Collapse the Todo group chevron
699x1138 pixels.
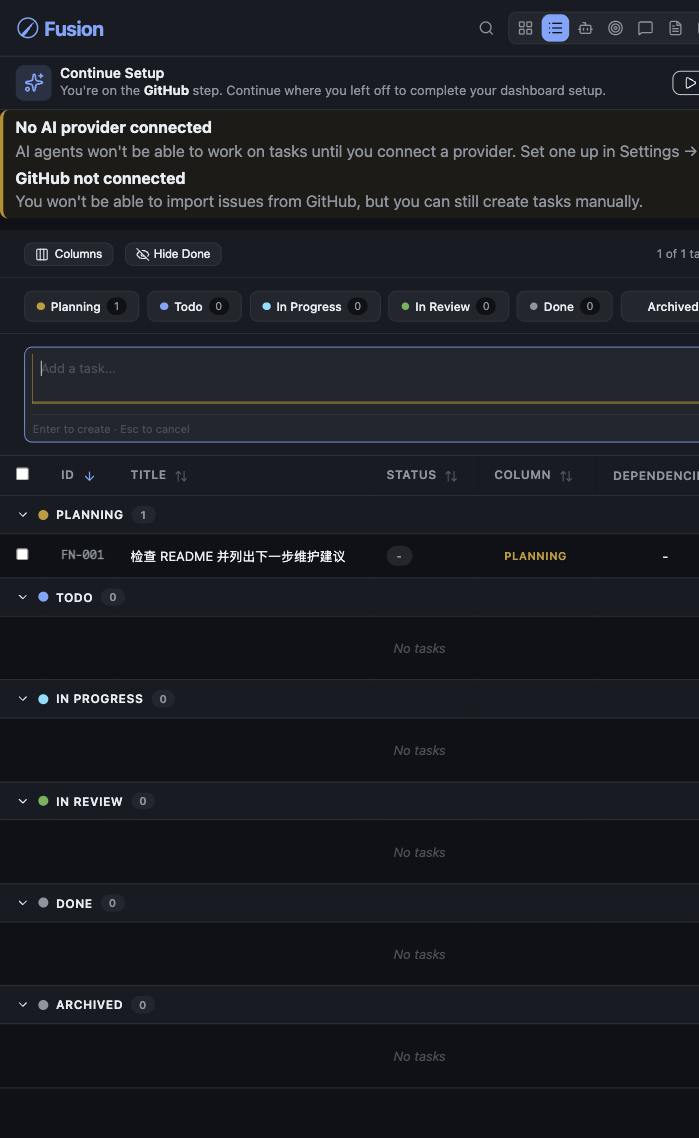pos(23,597)
